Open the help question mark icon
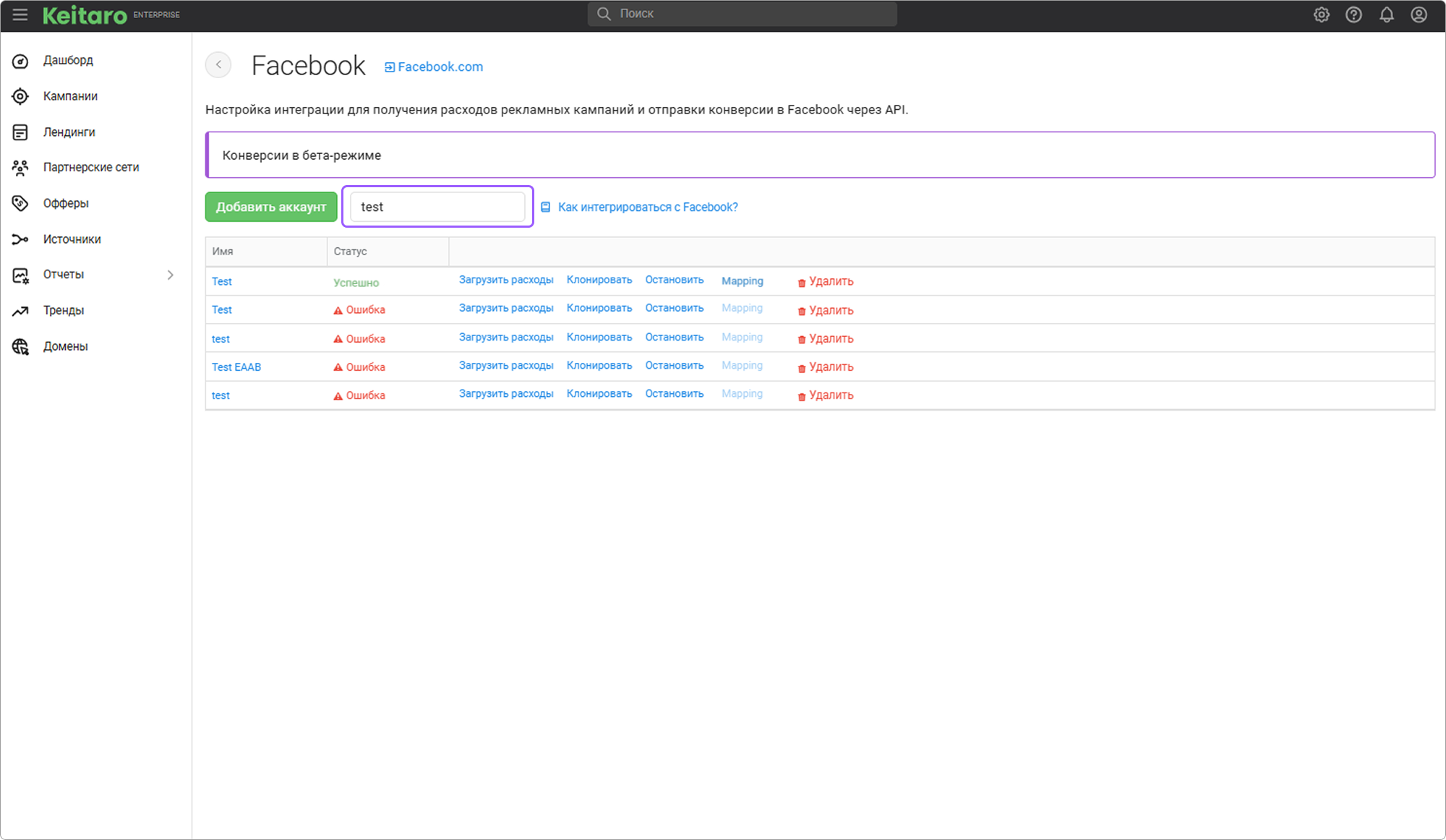The image size is (1446, 840). pyautogui.click(x=1353, y=14)
